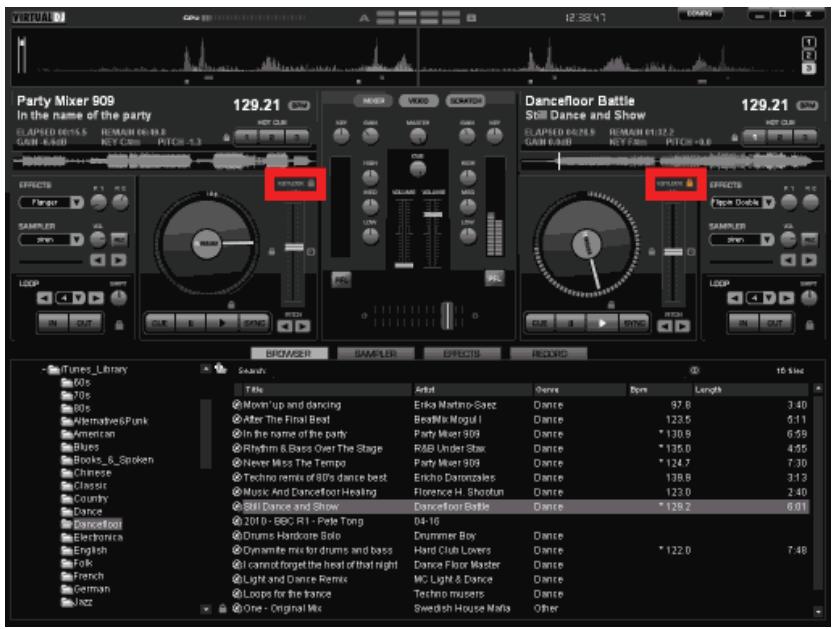832x629 pixels.
Task: Sync the right deck tempo
Action: pyautogui.click(x=634, y=323)
